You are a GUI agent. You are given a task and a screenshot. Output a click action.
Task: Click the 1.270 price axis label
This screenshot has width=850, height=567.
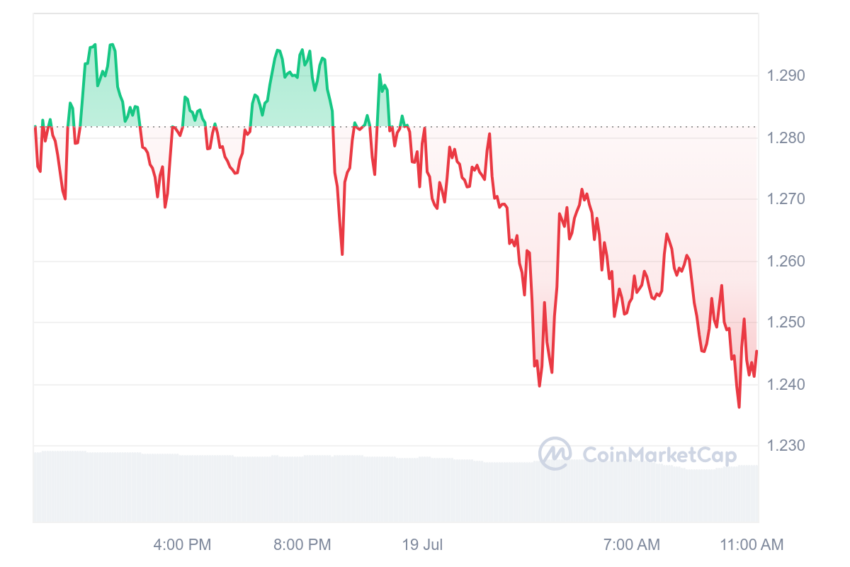[785, 199]
